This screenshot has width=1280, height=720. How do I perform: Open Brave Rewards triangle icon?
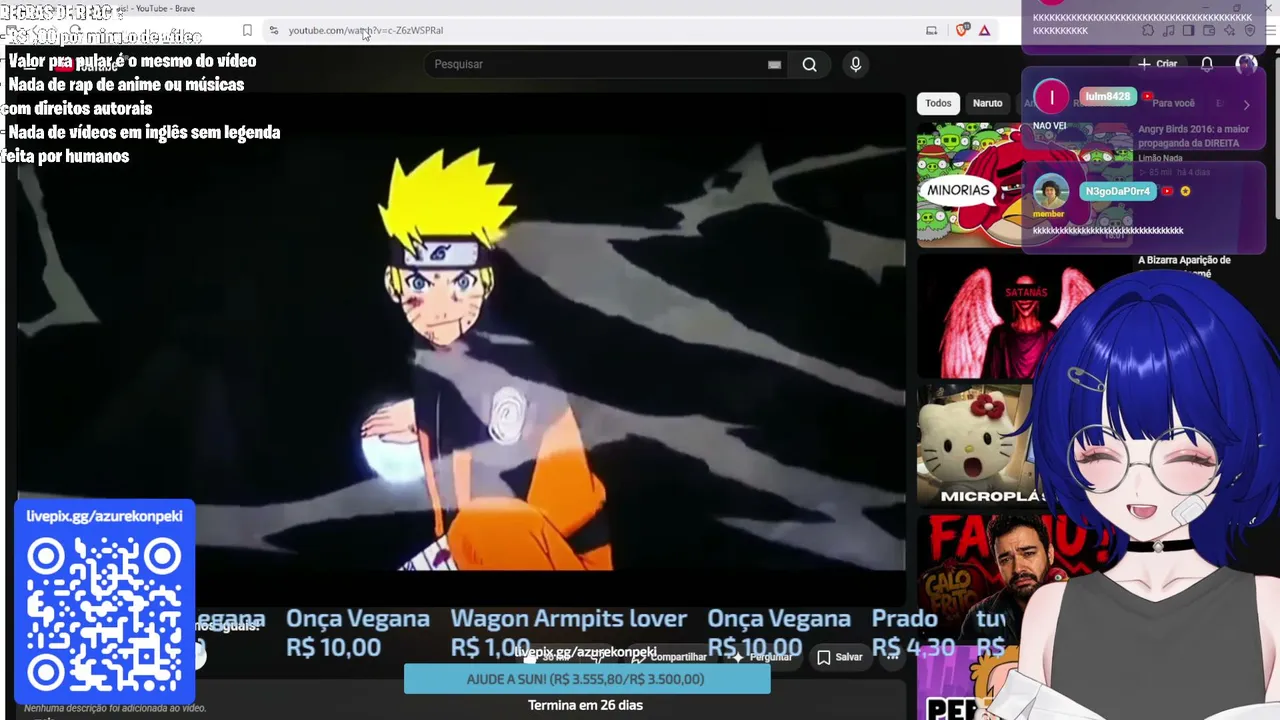tap(985, 30)
